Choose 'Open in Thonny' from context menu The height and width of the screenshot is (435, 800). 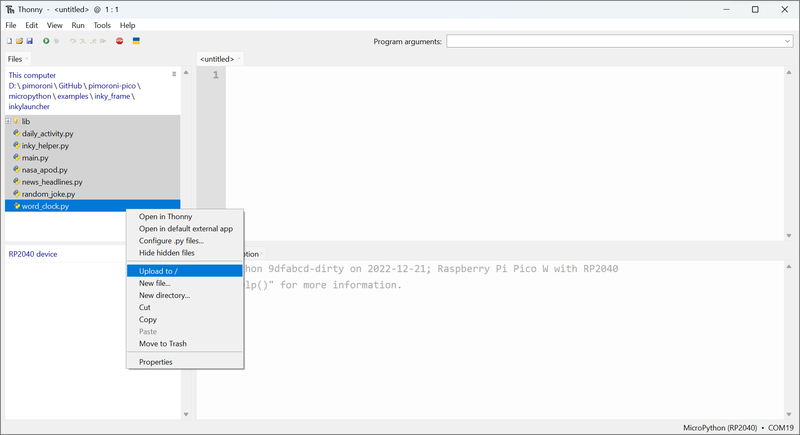[x=165, y=216]
